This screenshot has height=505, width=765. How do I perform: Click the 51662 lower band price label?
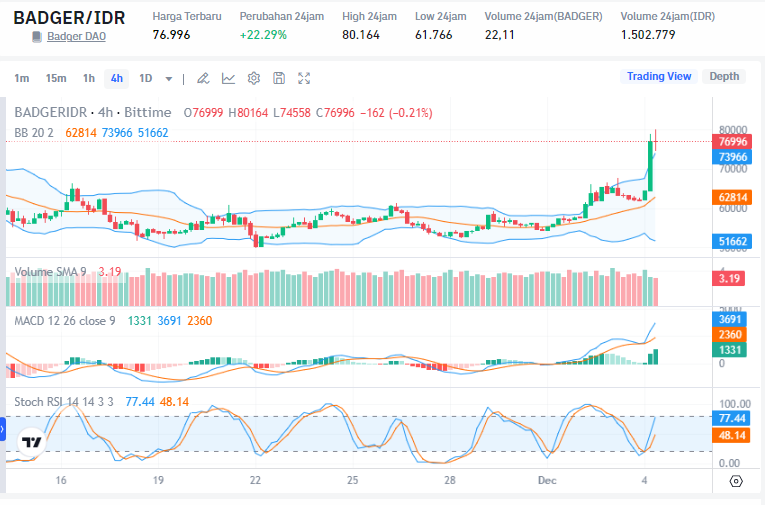732,242
